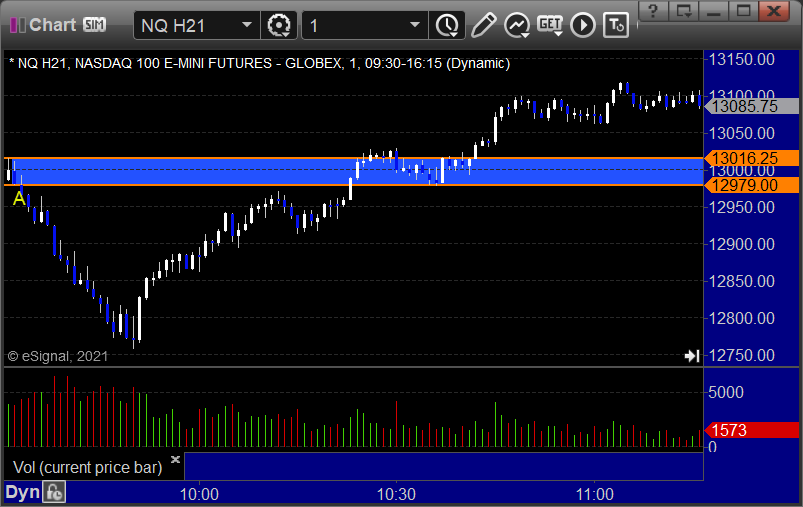Screen dimensions: 803x507
Task: Click the 10:30 time axis label
Action: click(x=396, y=494)
